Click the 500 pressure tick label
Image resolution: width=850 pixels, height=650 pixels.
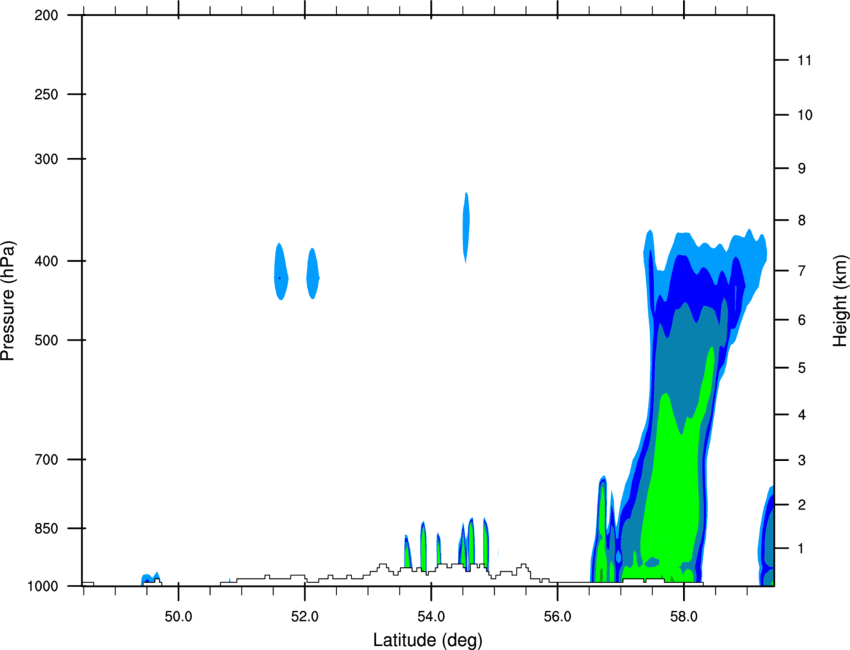pyautogui.click(x=46, y=340)
